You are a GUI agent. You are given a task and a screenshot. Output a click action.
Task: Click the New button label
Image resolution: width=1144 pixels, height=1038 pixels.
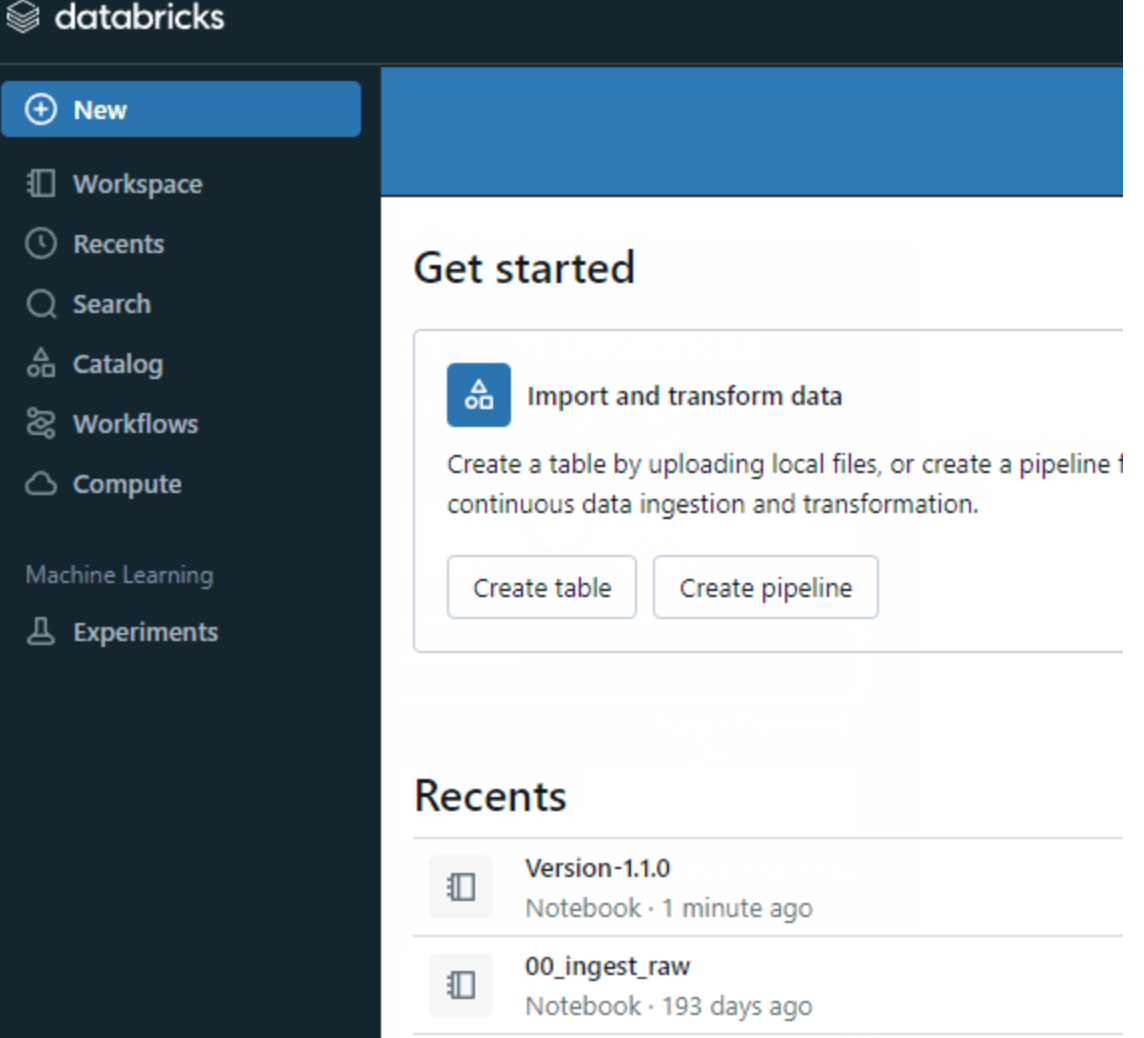pos(100,110)
